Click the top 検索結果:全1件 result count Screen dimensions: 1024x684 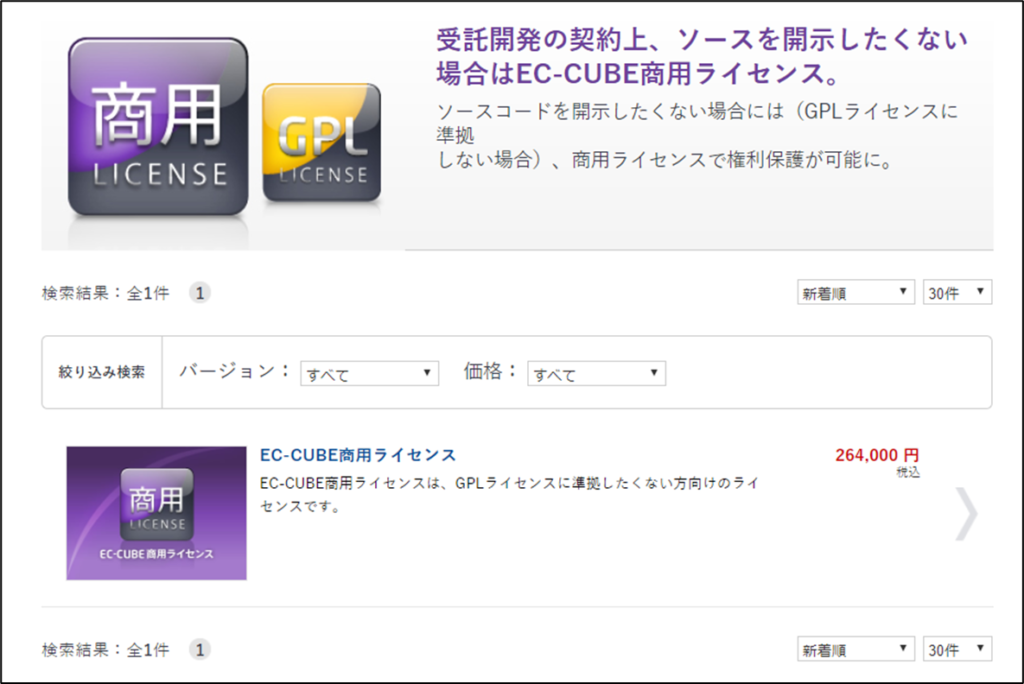(x=105, y=293)
